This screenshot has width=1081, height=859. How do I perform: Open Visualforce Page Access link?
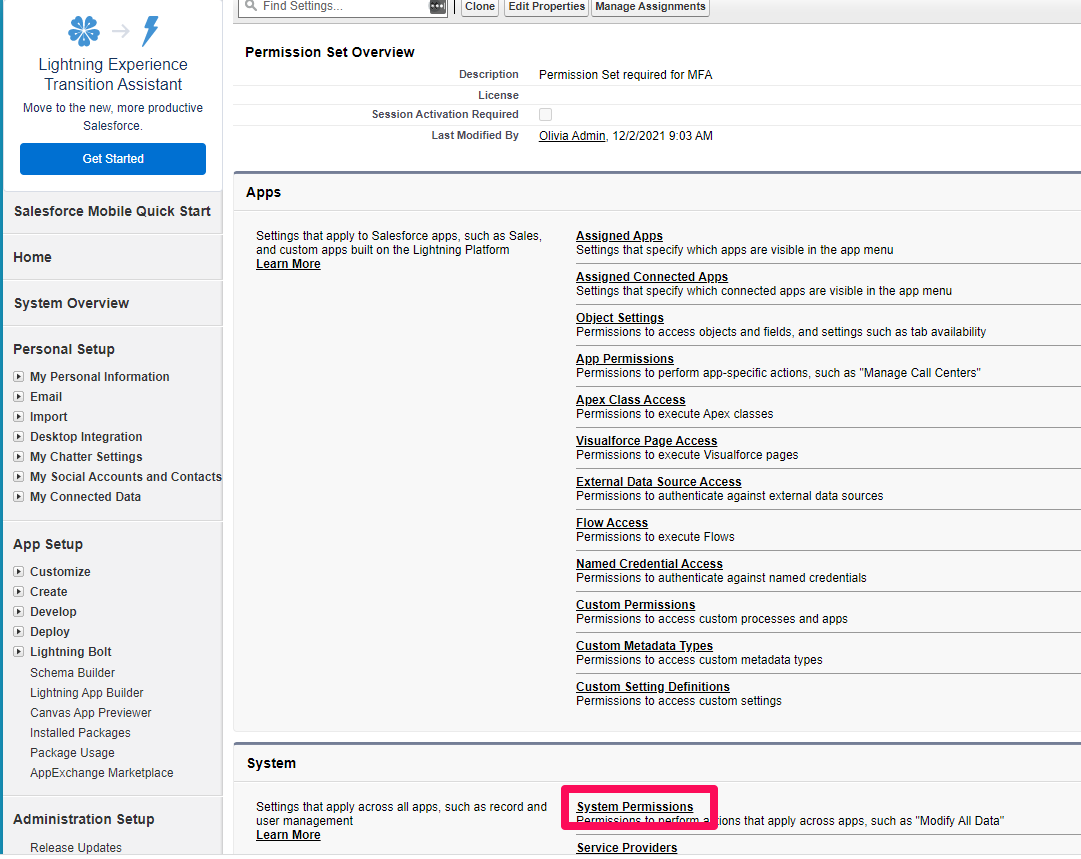pos(647,441)
